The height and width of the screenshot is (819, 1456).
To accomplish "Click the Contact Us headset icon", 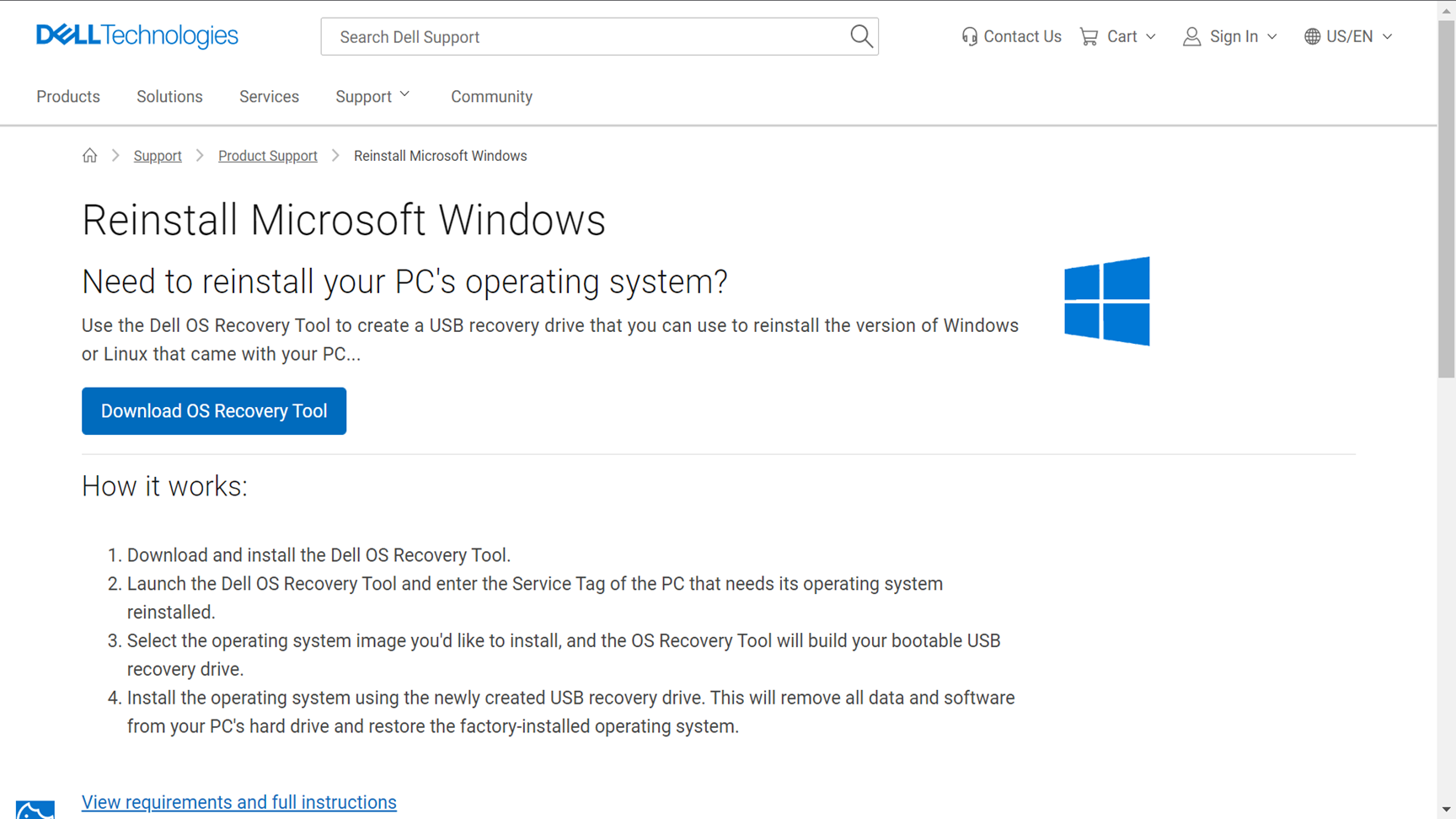I will click(x=969, y=36).
